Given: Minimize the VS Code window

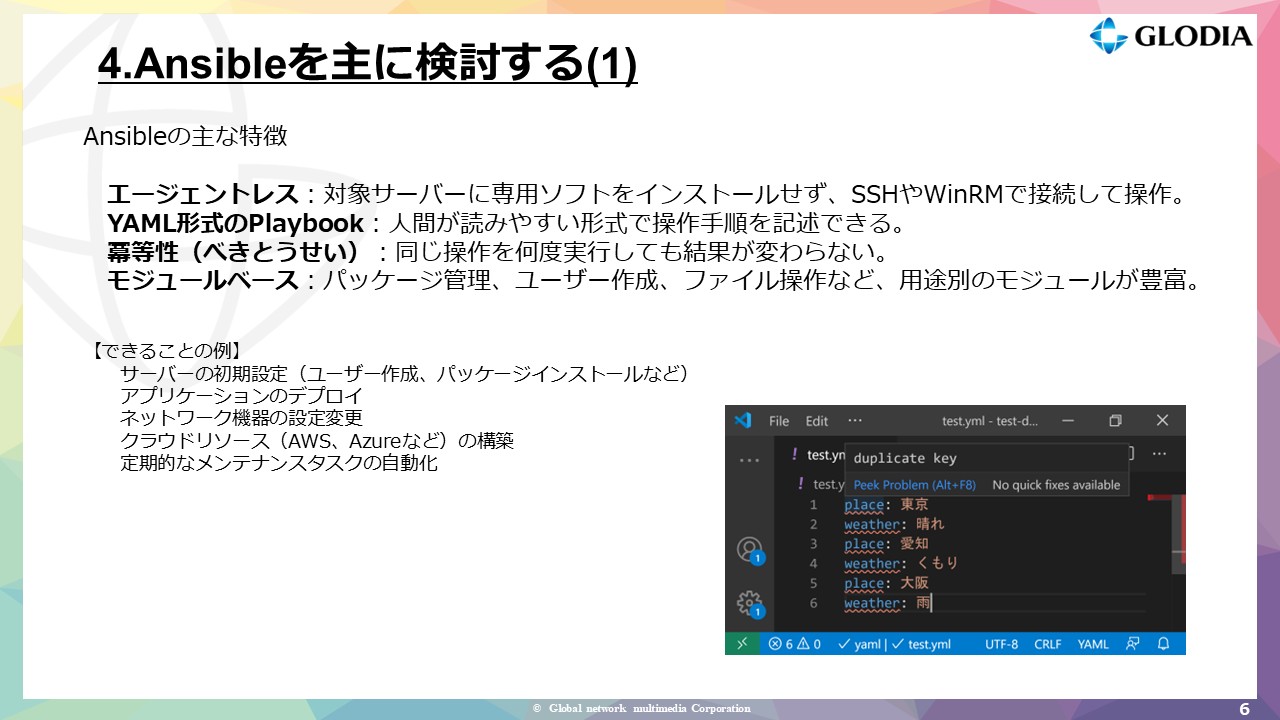Looking at the screenshot, I should [x=1068, y=421].
